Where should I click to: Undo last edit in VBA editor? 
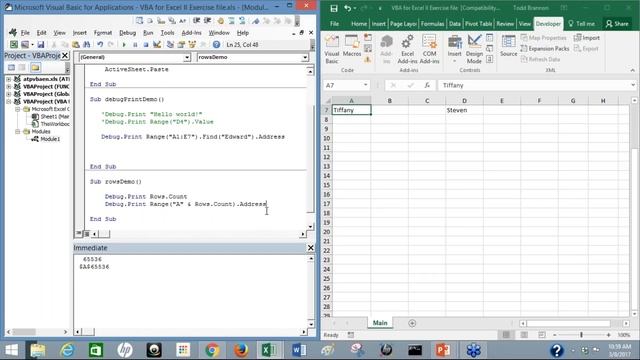click(100, 44)
